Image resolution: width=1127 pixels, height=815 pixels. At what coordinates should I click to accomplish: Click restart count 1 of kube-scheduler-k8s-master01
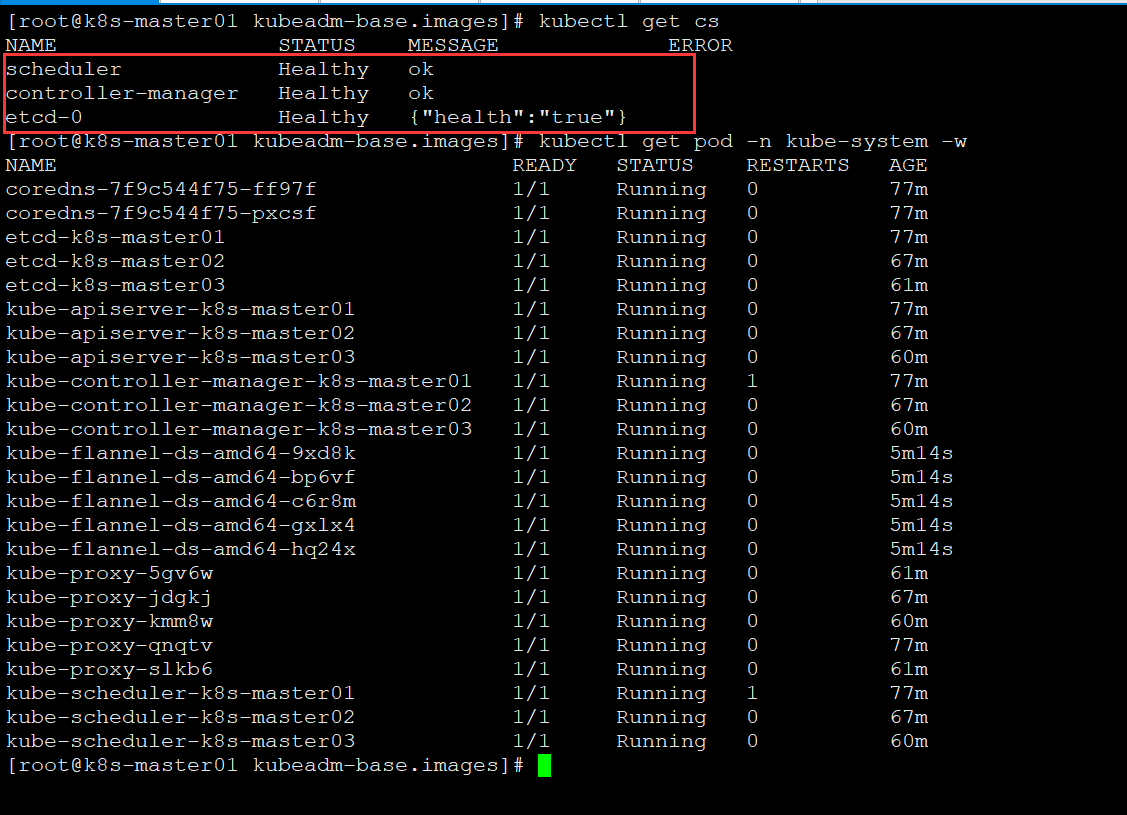(x=752, y=694)
